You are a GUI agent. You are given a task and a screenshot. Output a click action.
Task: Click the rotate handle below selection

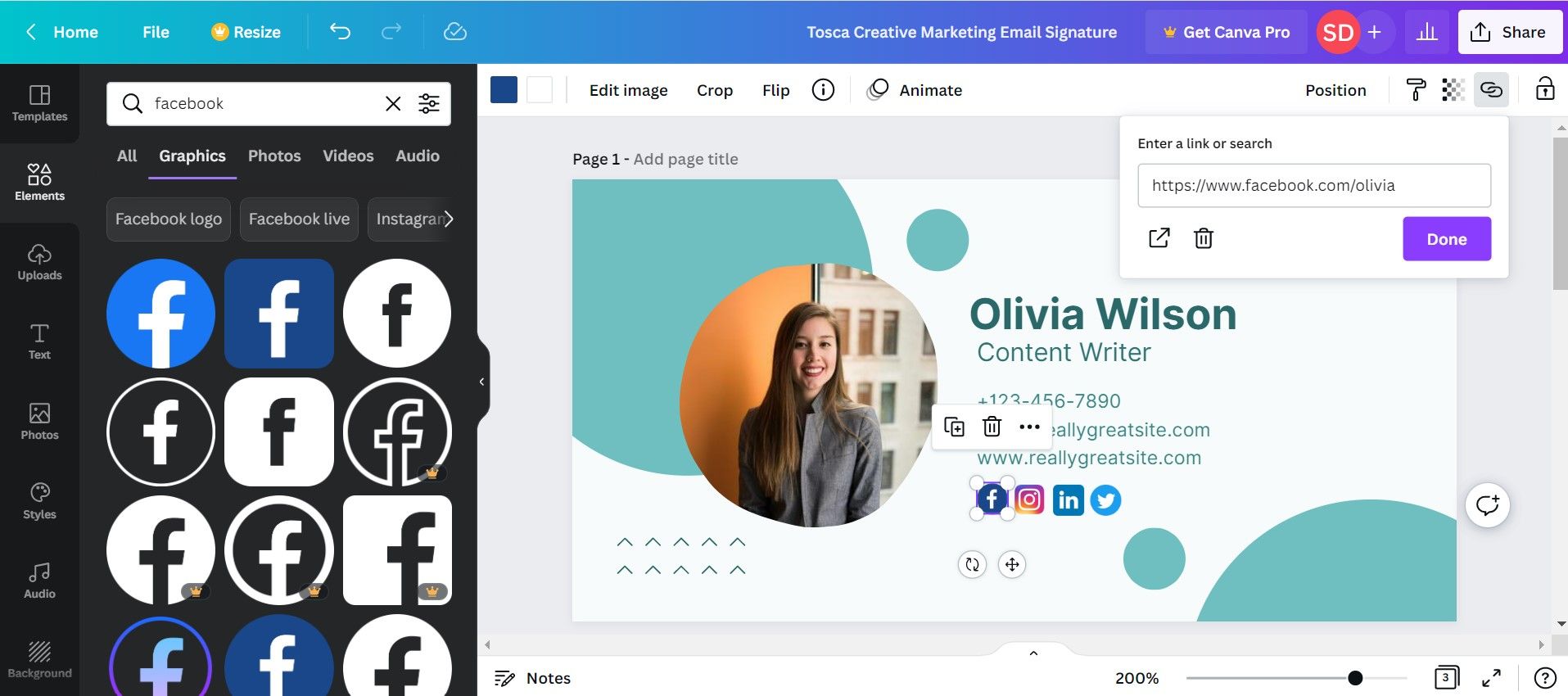coord(972,564)
